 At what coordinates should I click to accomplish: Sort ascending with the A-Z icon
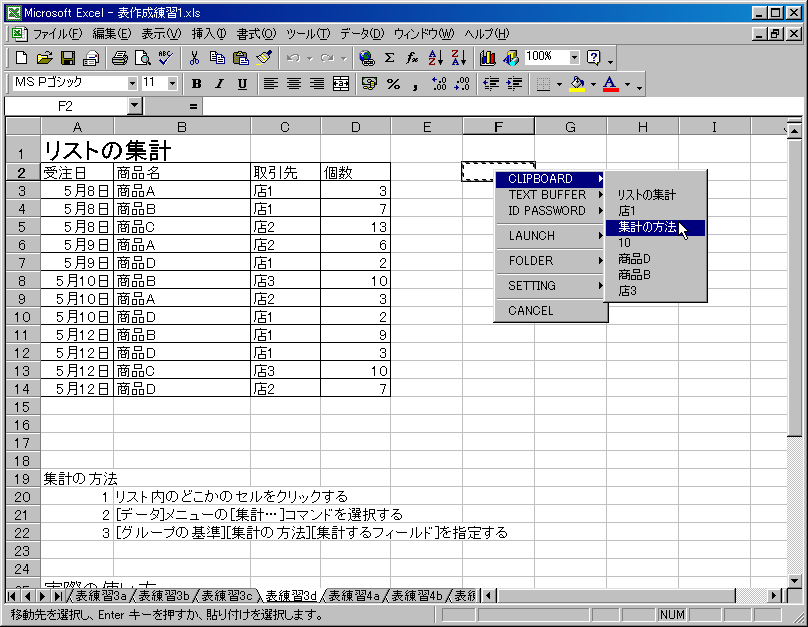click(435, 58)
